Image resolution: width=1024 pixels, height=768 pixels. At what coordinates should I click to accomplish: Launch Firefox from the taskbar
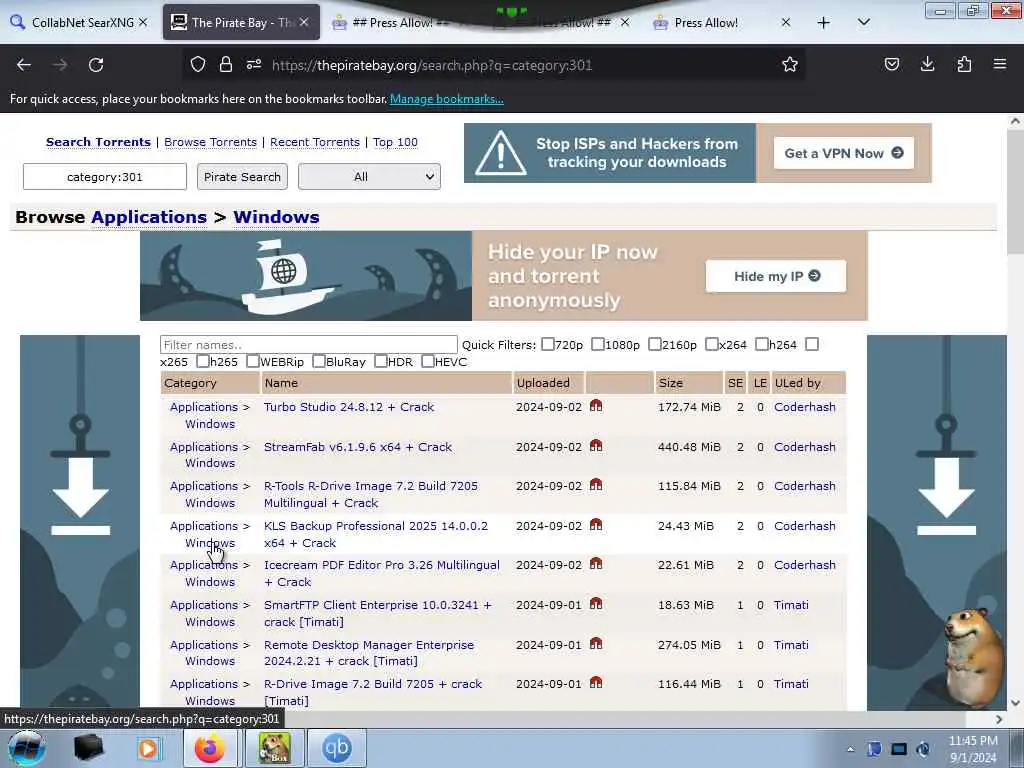(x=209, y=748)
